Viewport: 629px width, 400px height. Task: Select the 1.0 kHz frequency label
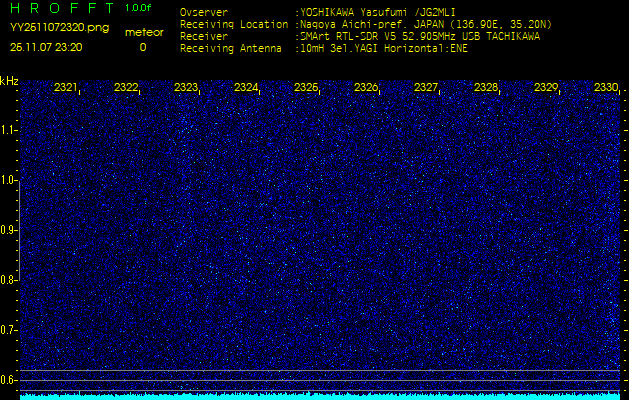[9, 180]
